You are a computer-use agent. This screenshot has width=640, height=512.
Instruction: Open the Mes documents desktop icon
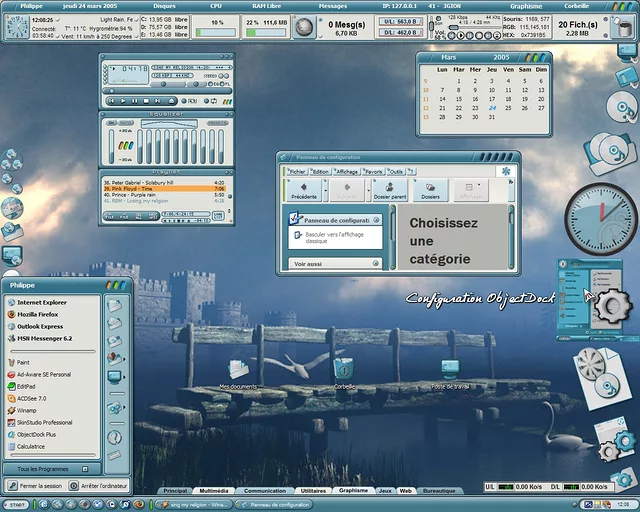tap(238, 368)
